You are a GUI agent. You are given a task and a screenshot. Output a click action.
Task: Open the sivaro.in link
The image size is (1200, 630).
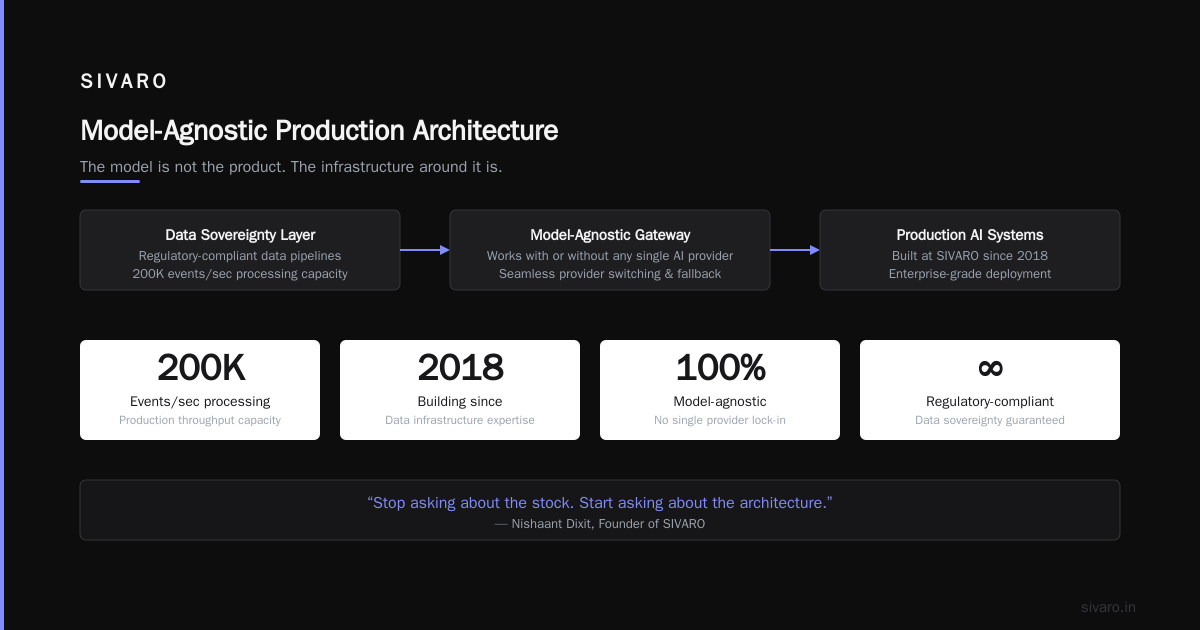point(1108,607)
